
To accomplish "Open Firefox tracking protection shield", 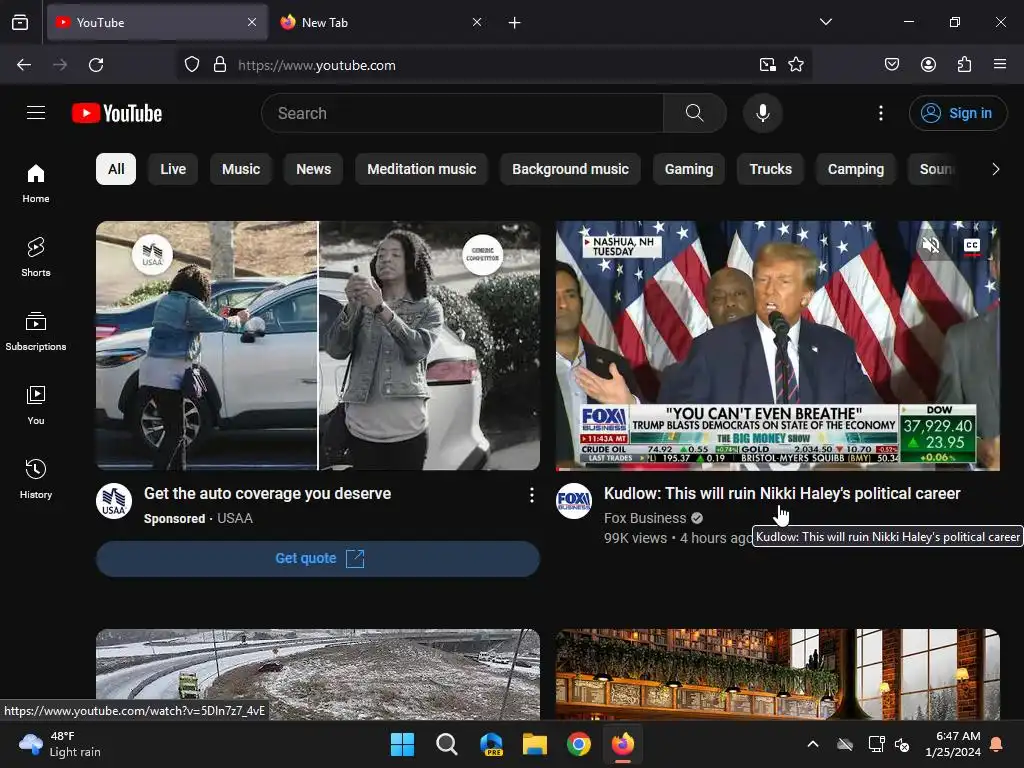I will coord(191,65).
